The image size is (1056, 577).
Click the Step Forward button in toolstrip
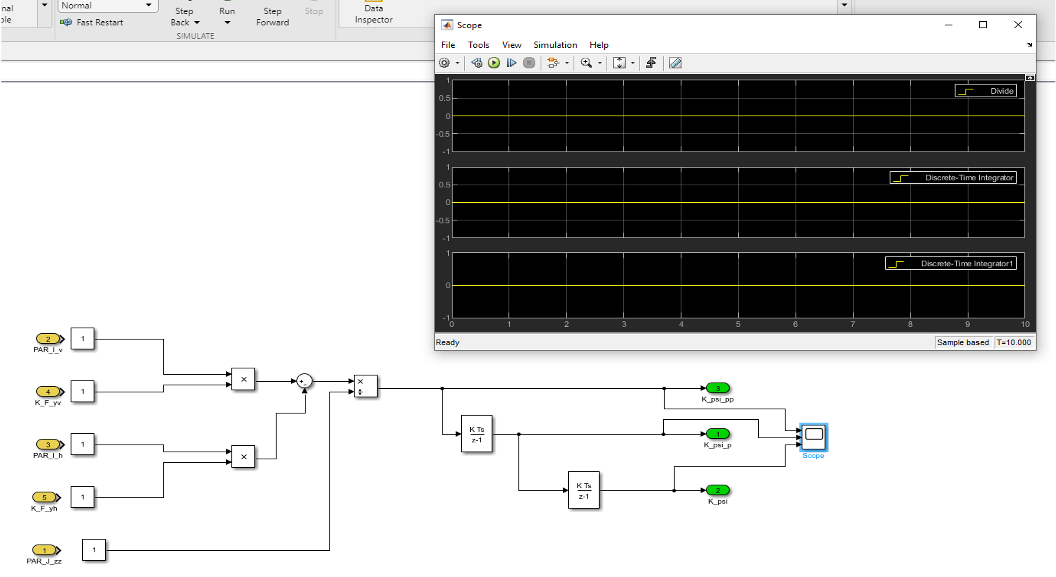(272, 16)
